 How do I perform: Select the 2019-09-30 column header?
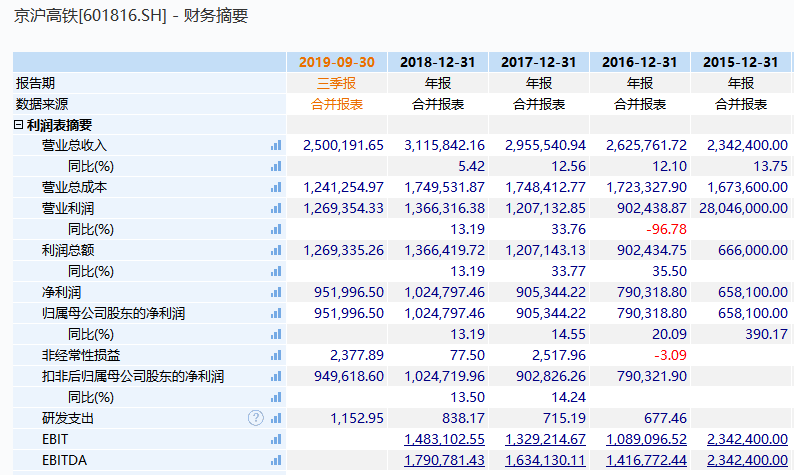coord(337,62)
